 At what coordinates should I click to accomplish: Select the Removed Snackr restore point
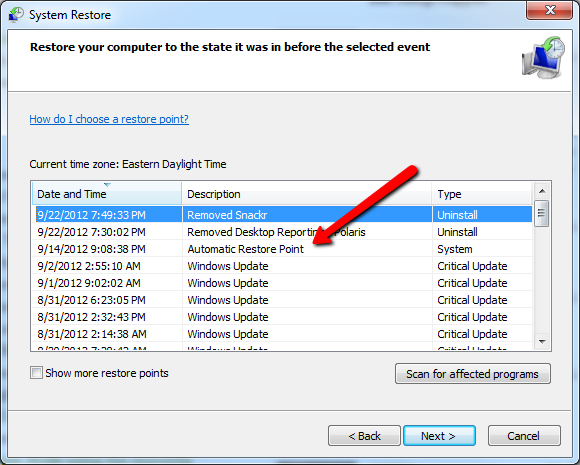(x=284, y=215)
